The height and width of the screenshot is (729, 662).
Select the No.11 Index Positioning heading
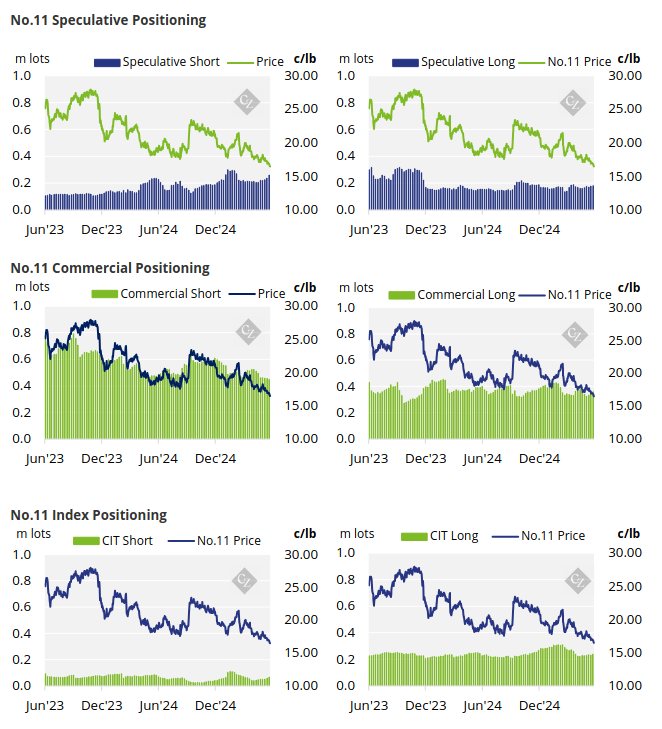pos(89,515)
